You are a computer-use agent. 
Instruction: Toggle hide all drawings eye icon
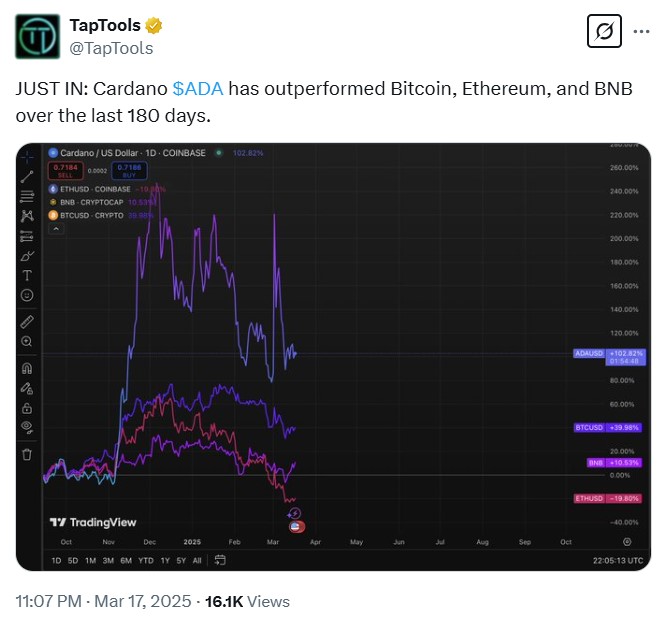pos(27,427)
